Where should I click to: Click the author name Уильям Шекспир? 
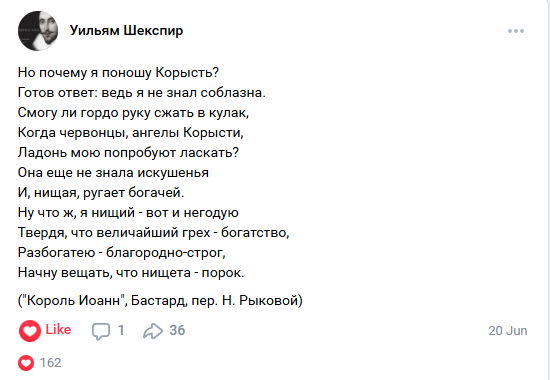coord(126,31)
